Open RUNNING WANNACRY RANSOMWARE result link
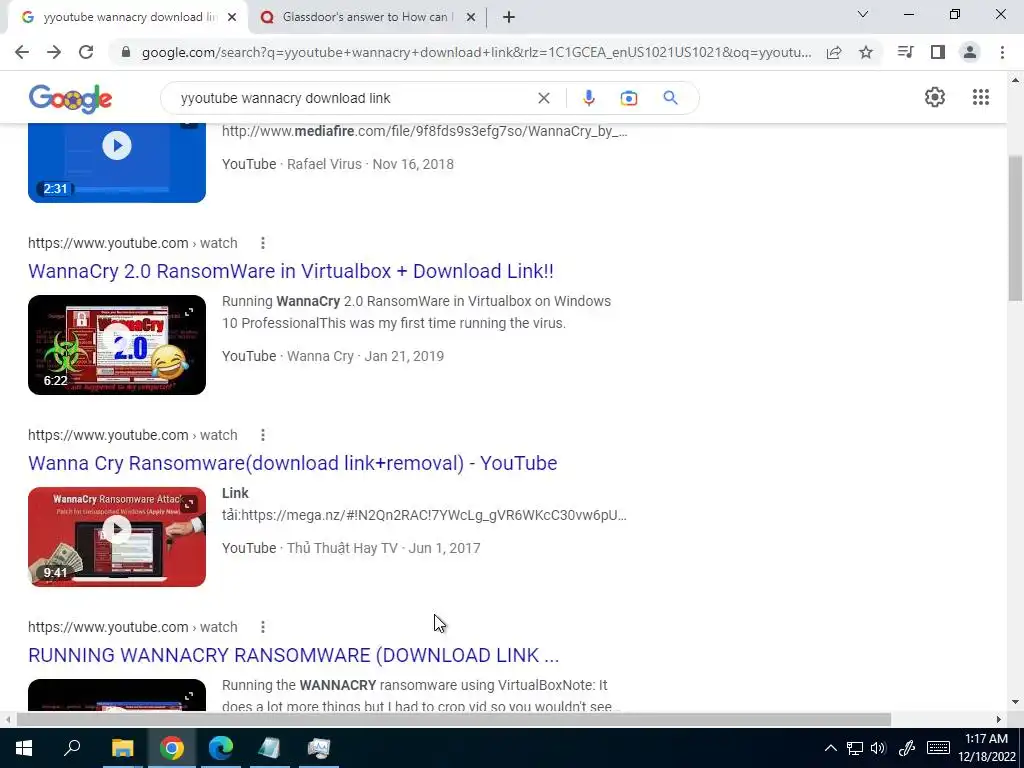Screen dimensions: 1024x768 click(x=294, y=655)
